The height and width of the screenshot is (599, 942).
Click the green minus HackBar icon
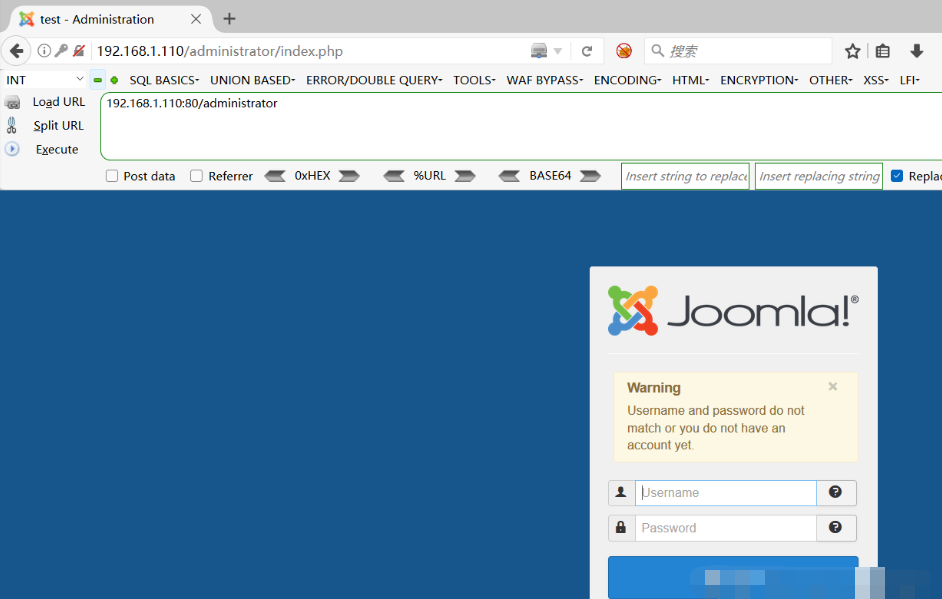pyautogui.click(x=97, y=80)
